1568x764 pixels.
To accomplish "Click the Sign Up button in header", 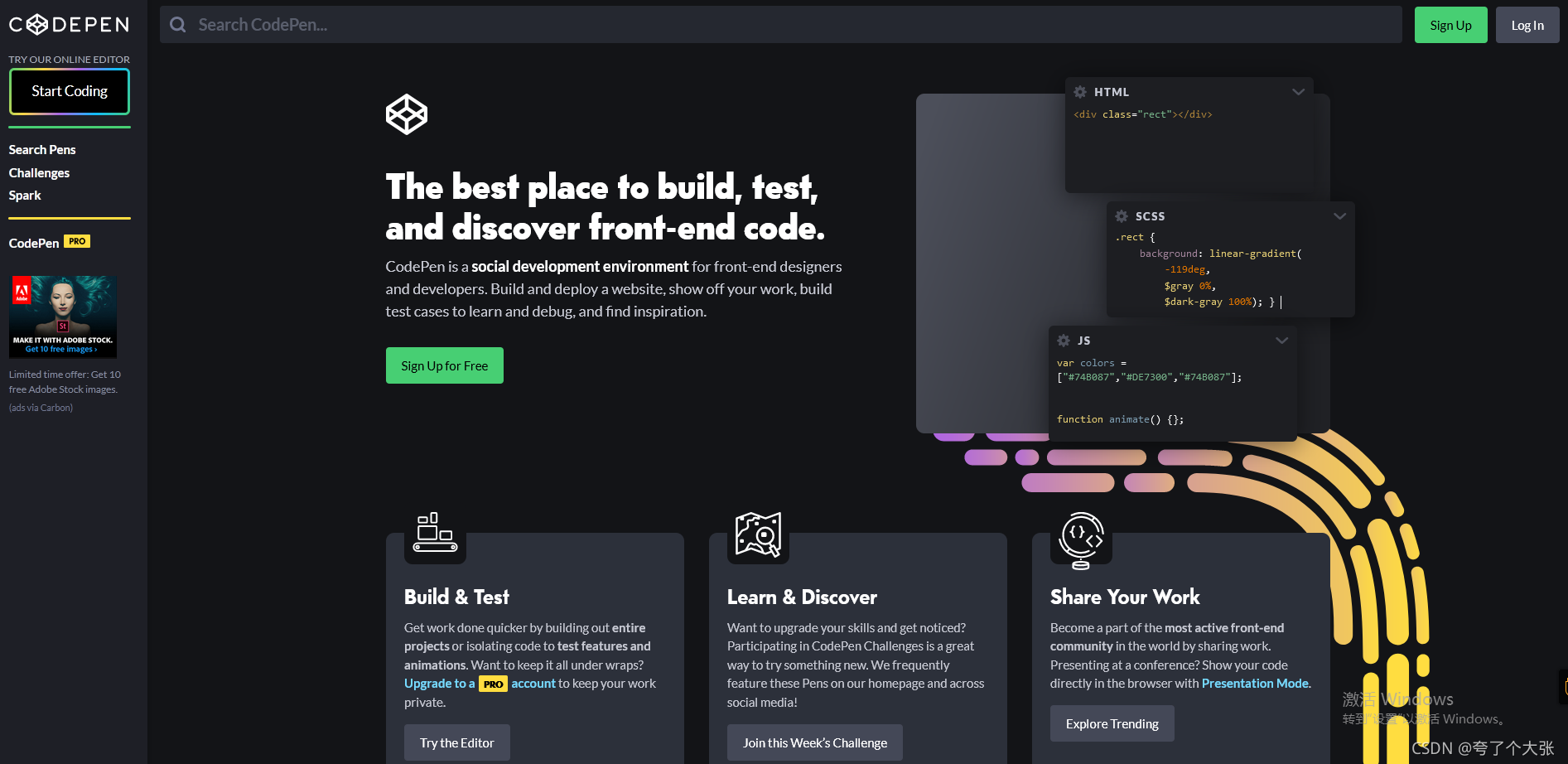I will [x=1450, y=25].
